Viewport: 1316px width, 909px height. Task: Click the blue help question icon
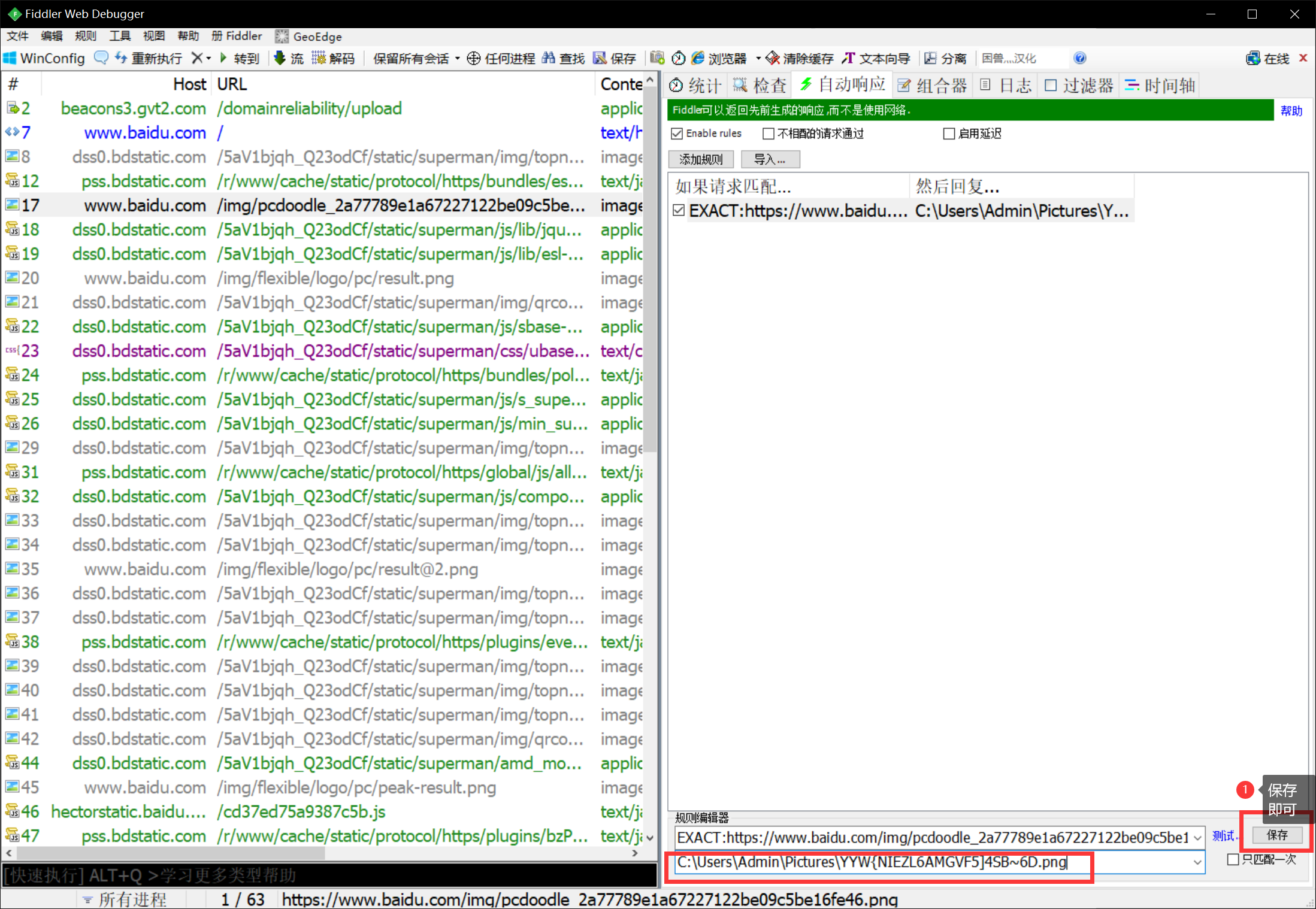(1079, 58)
